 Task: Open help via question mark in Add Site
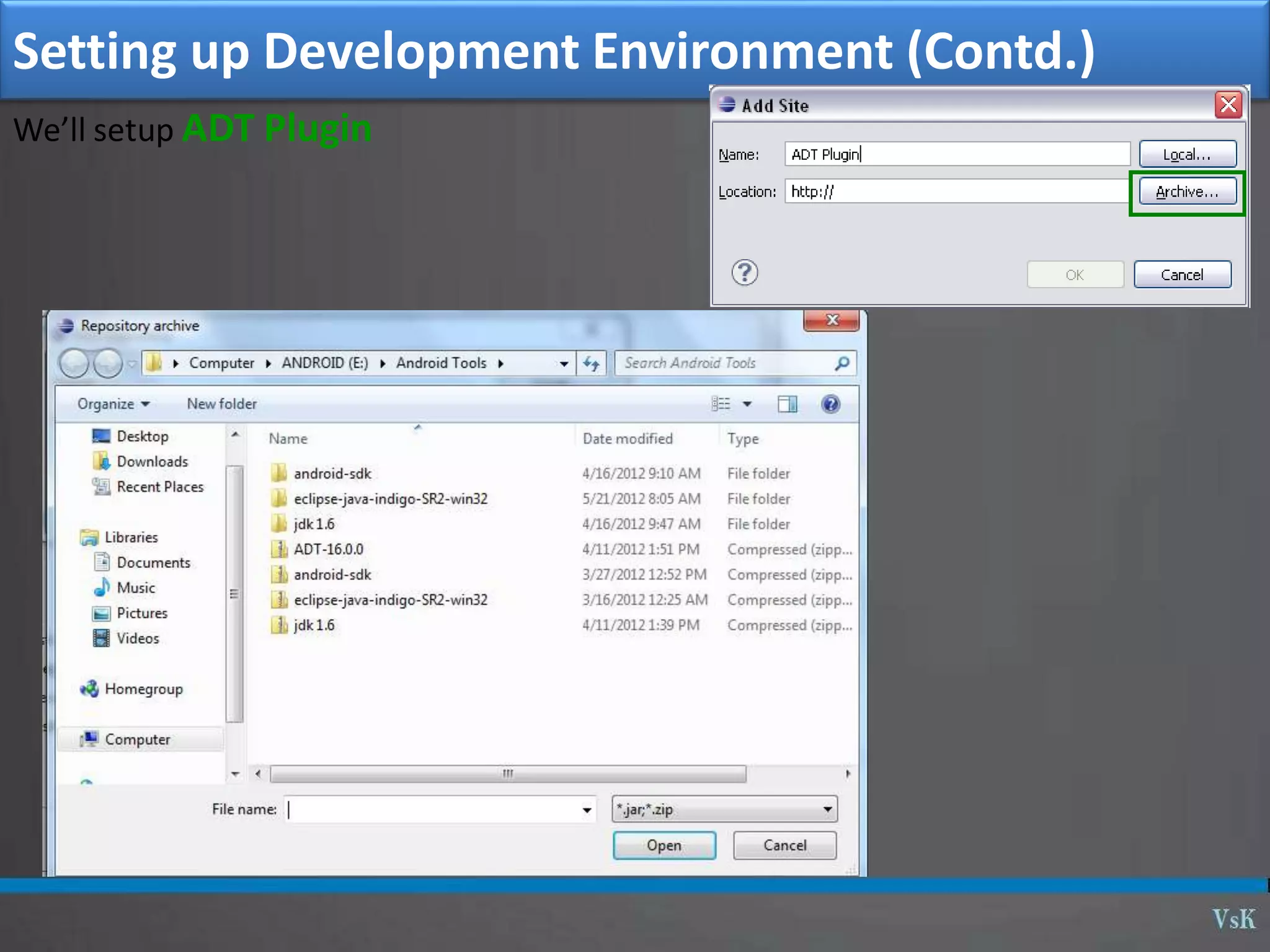click(744, 273)
